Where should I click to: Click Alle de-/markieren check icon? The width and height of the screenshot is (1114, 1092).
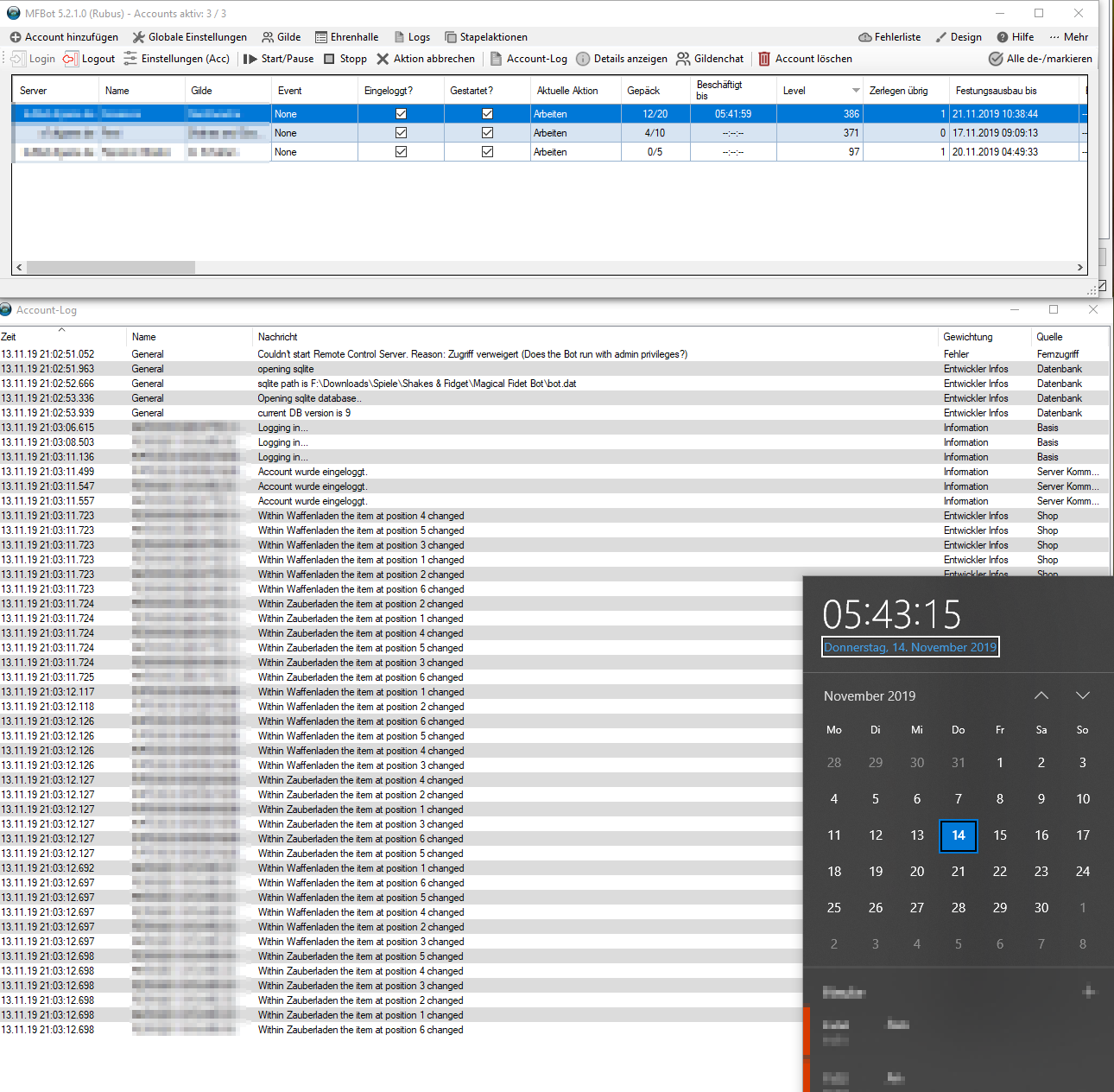[996, 59]
